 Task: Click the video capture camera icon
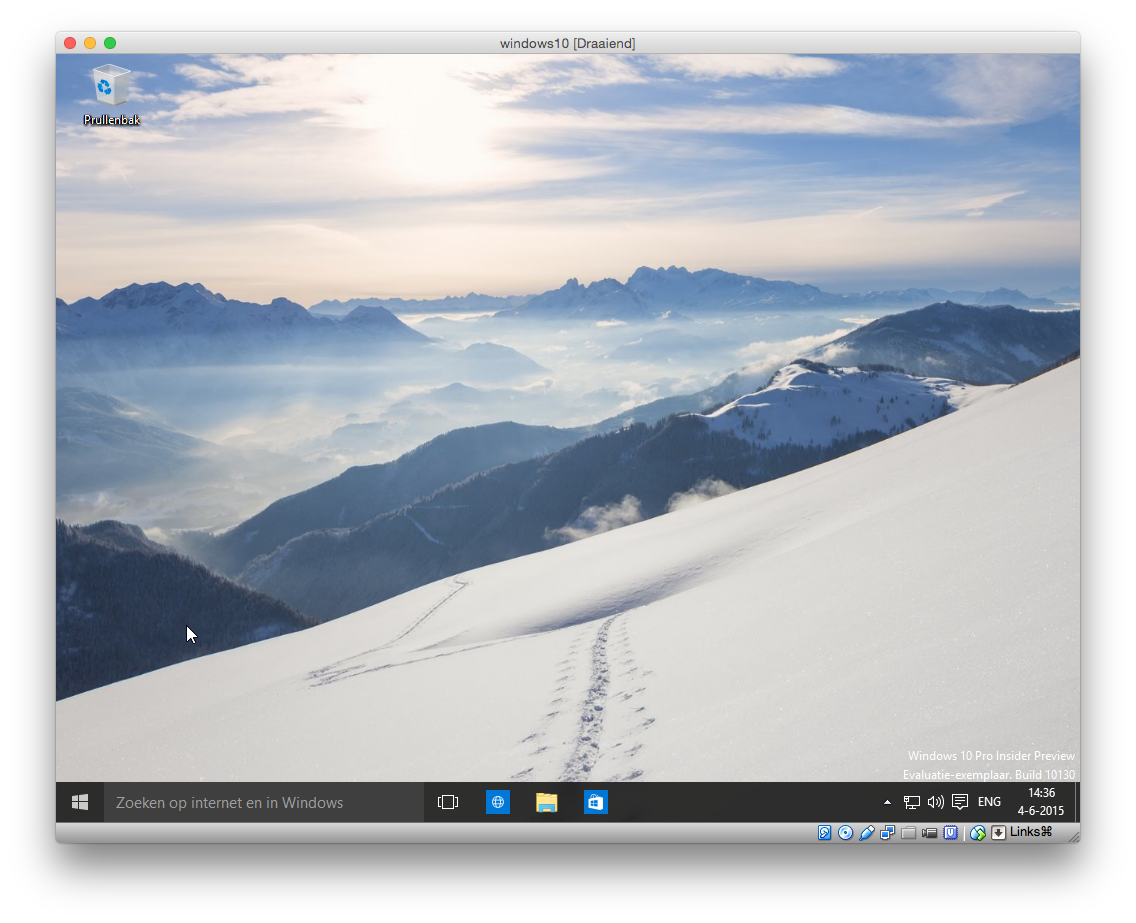coord(929,833)
